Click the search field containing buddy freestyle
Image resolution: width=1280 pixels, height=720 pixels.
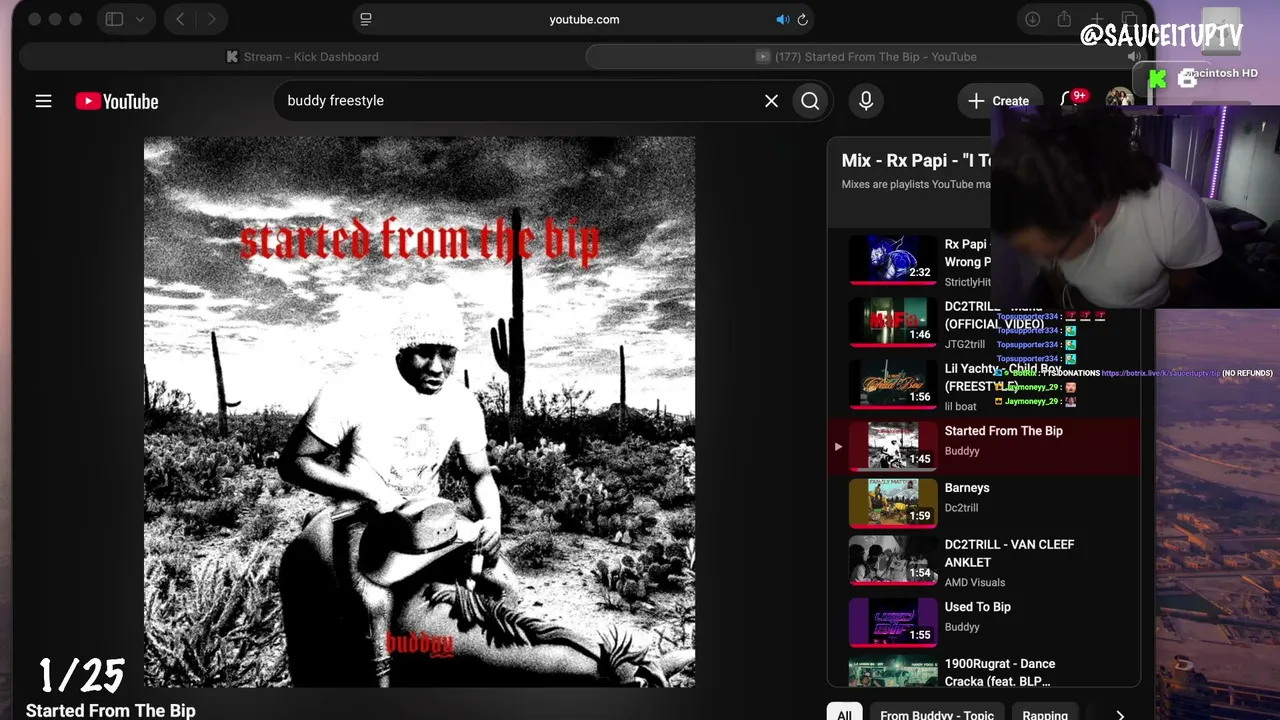tap(520, 101)
